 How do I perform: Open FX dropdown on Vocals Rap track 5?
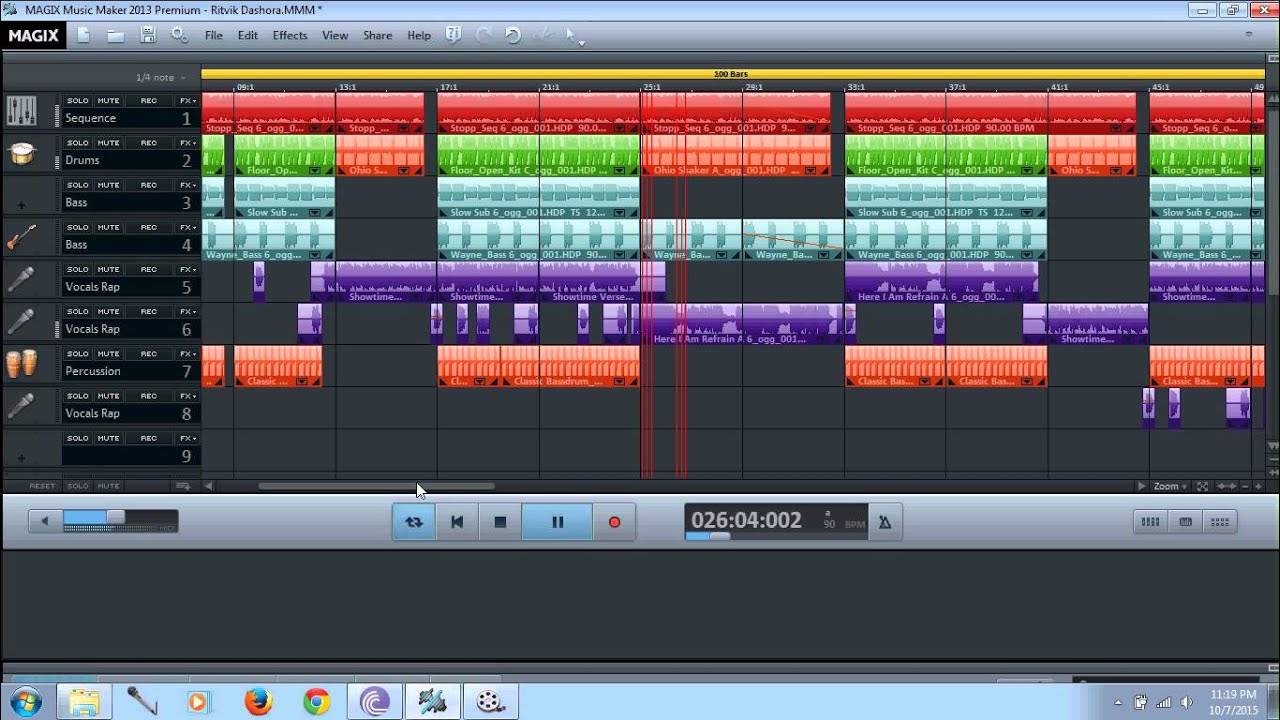(x=187, y=269)
